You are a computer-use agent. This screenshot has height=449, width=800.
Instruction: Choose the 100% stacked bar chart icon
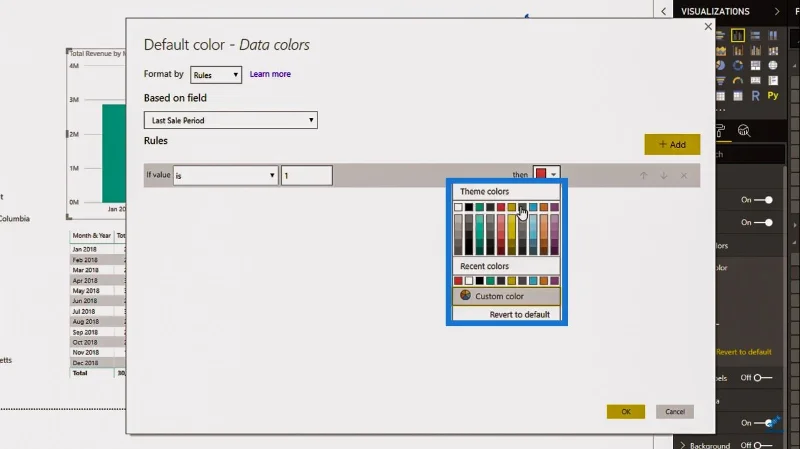point(756,35)
